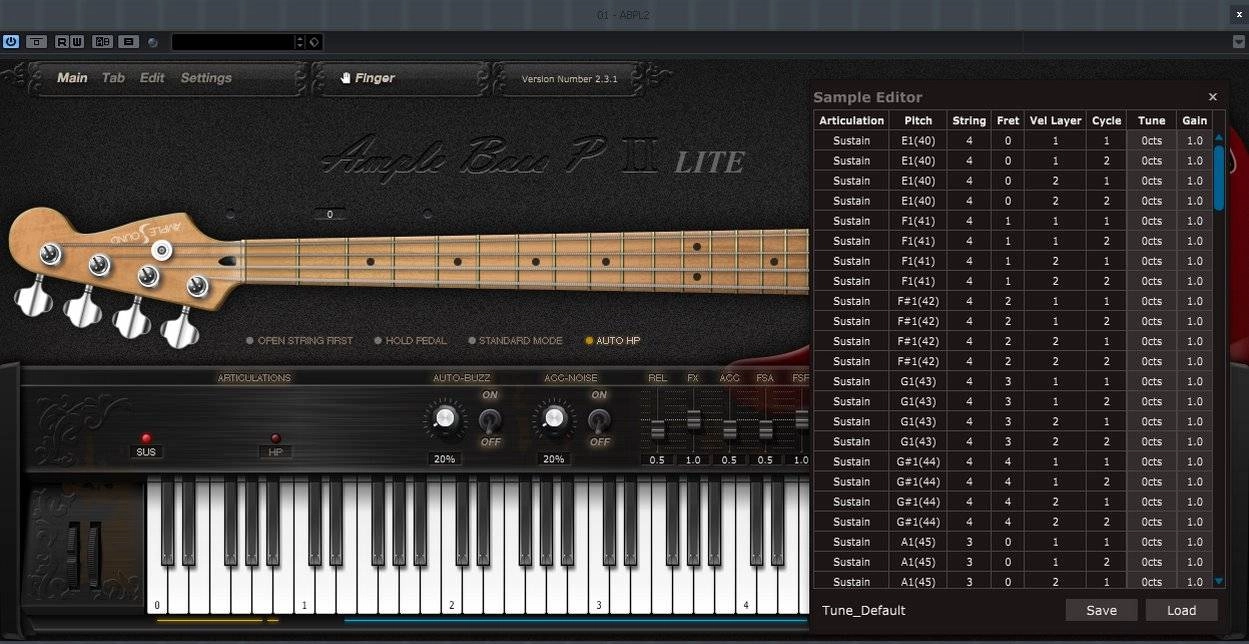
Task: Click the AUTO-BUZZ 20% value box
Action: coord(445,459)
